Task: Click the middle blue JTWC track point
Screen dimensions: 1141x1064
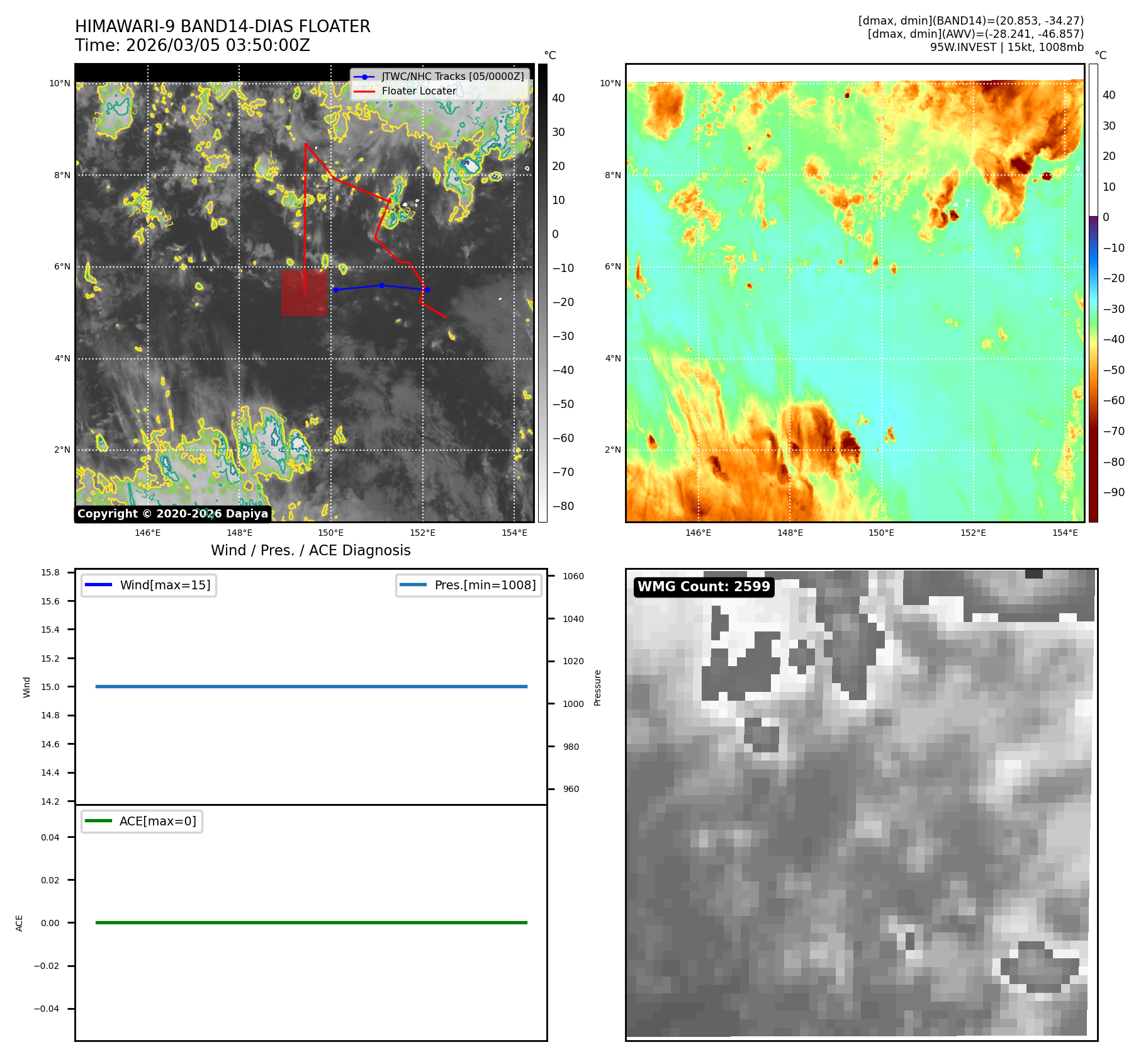Action: click(x=381, y=286)
